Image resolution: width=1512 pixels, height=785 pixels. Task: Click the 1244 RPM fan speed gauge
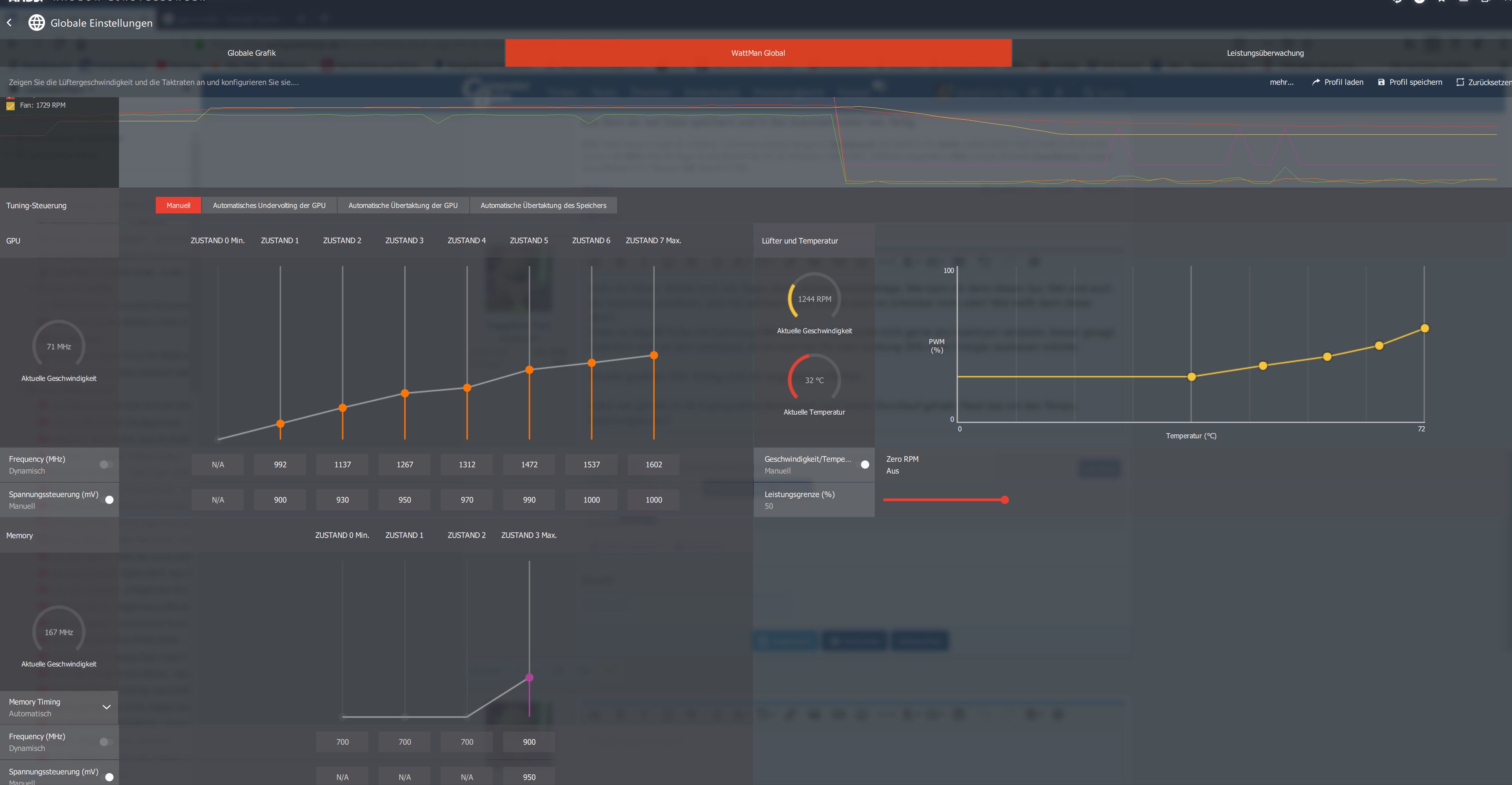(x=814, y=299)
